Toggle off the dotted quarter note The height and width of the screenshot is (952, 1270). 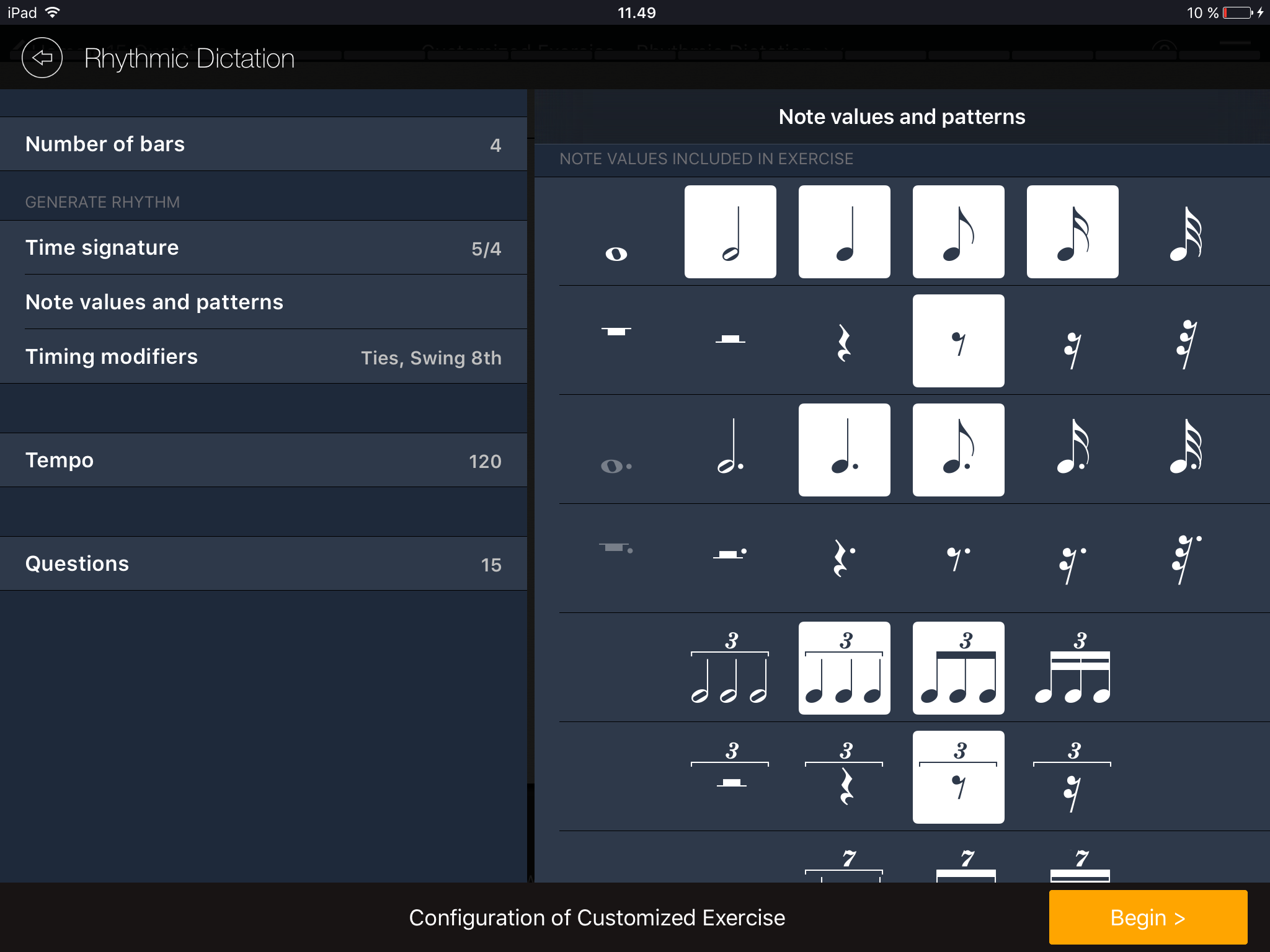click(x=844, y=450)
